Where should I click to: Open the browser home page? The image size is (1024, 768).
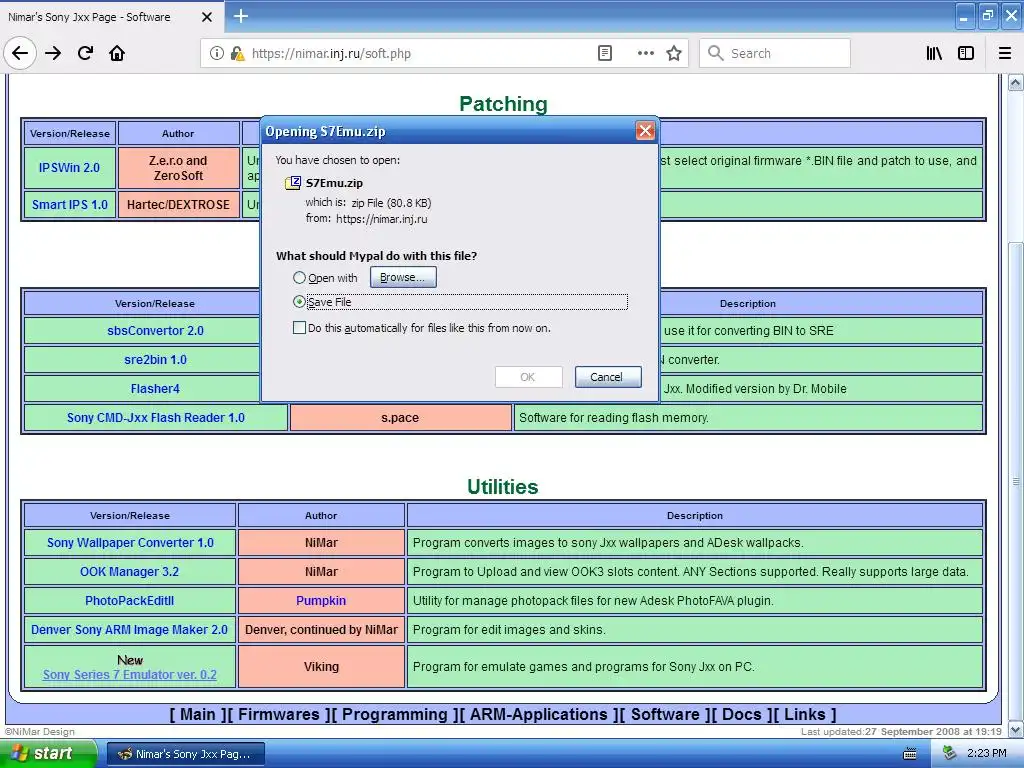(117, 53)
